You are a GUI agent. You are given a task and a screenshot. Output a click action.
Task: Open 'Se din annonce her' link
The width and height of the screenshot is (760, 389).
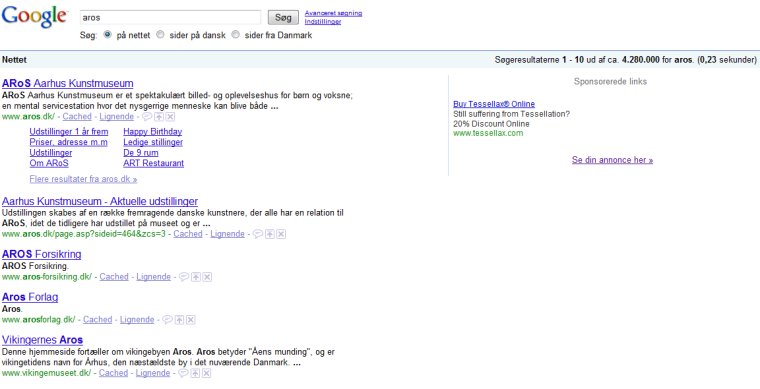(612, 160)
